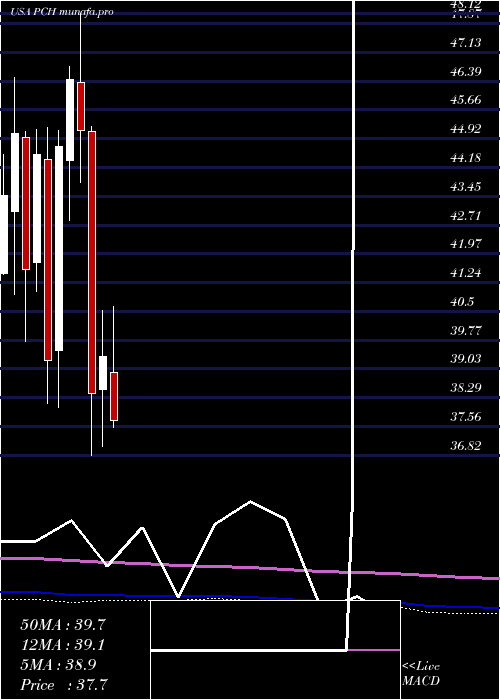This screenshot has width=500, height=700.
Task: Click the 36.82 price axis label
Action: (x=466, y=445)
